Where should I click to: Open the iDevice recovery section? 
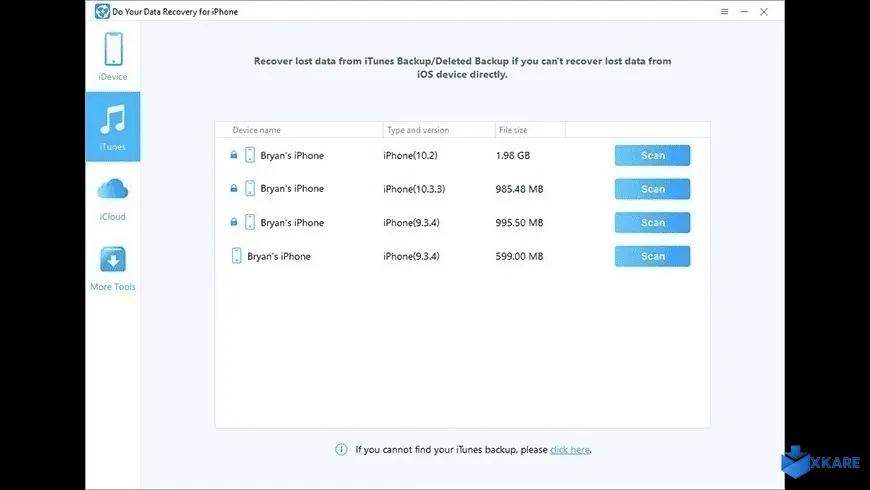point(113,57)
